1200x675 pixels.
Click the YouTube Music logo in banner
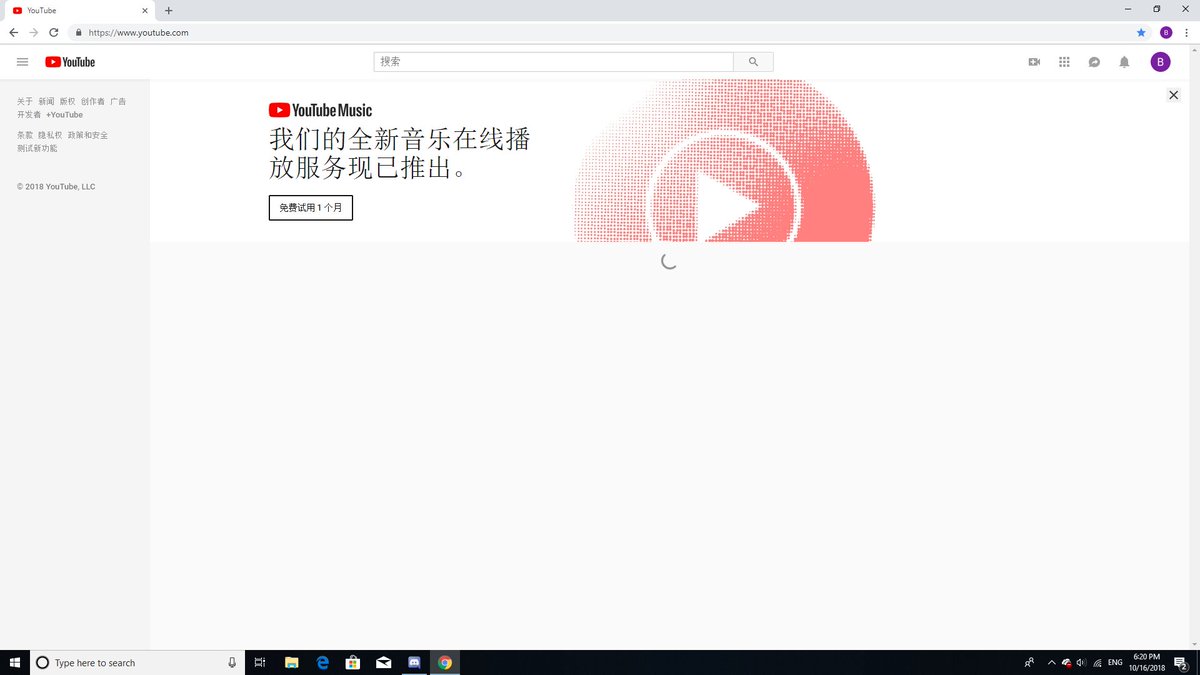pyautogui.click(x=320, y=110)
